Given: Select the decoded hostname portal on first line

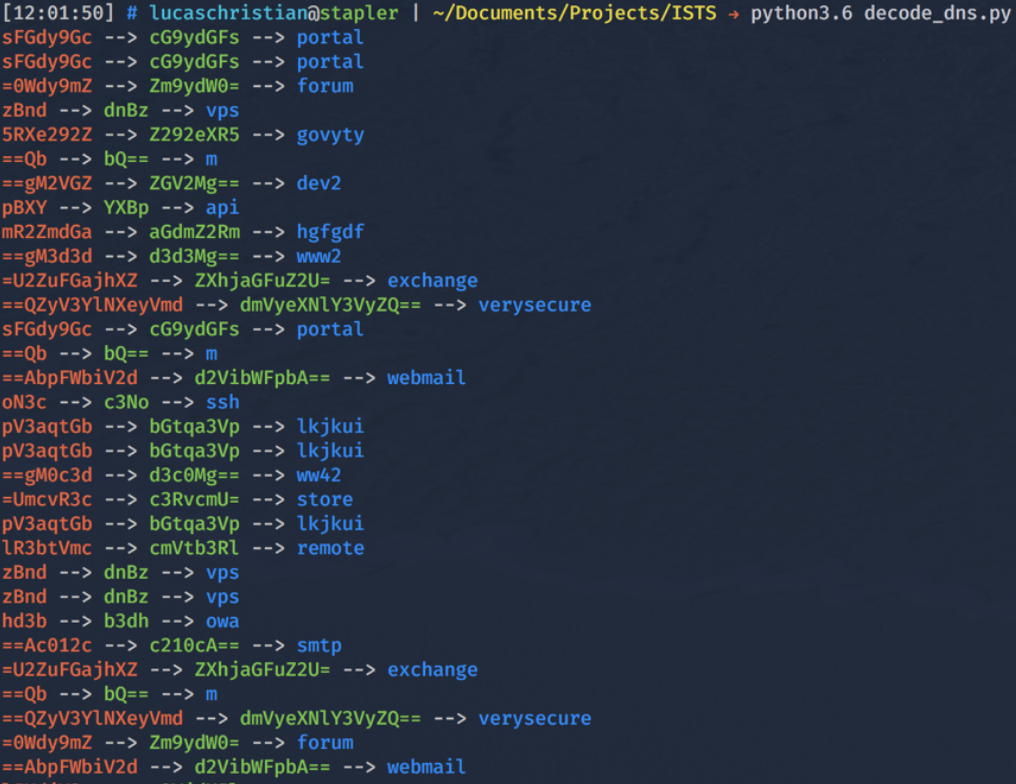Looking at the screenshot, I should [330, 37].
